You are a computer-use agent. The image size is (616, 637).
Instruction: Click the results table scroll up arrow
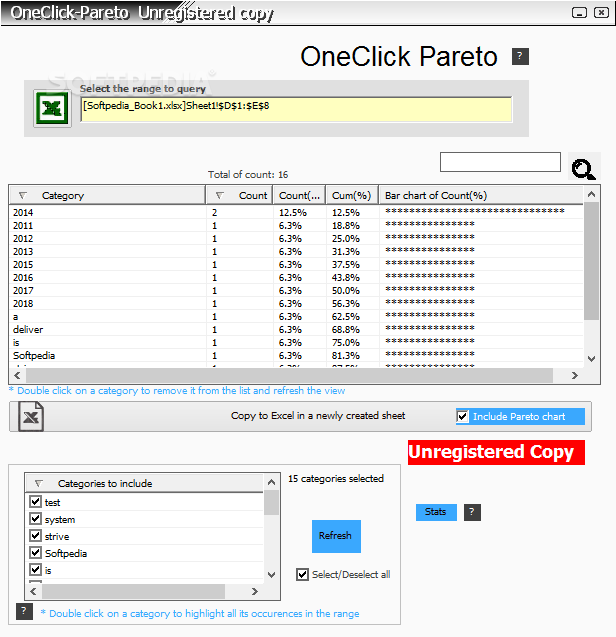(x=592, y=195)
